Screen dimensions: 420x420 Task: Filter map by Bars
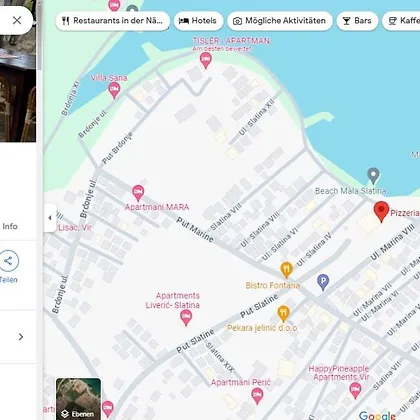tap(357, 21)
